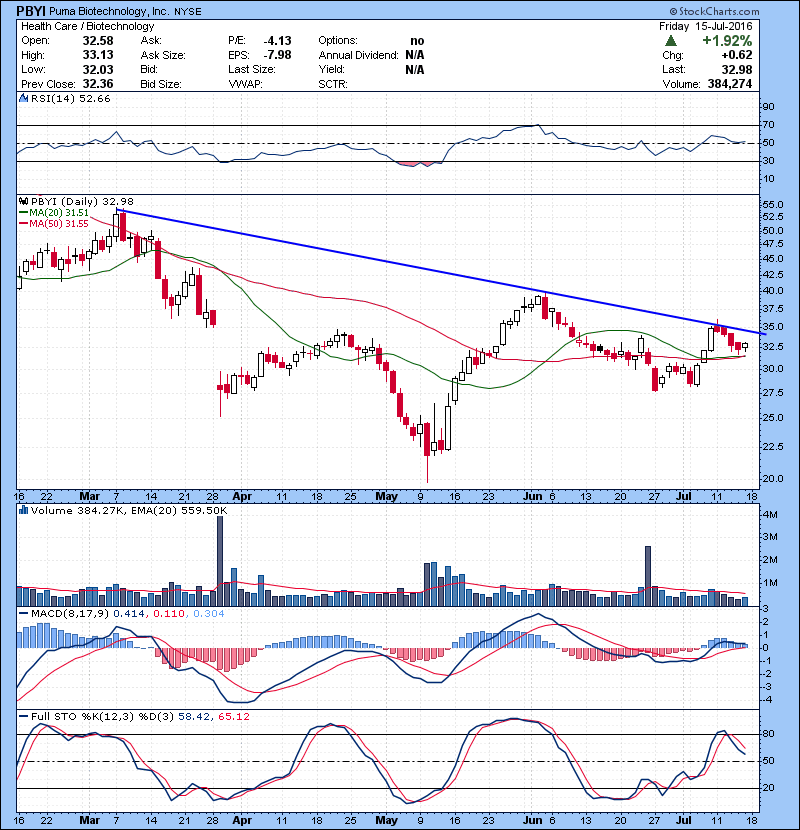The image size is (800, 830).
Task: Click the Apr label on price chart axis
Action: (242, 497)
